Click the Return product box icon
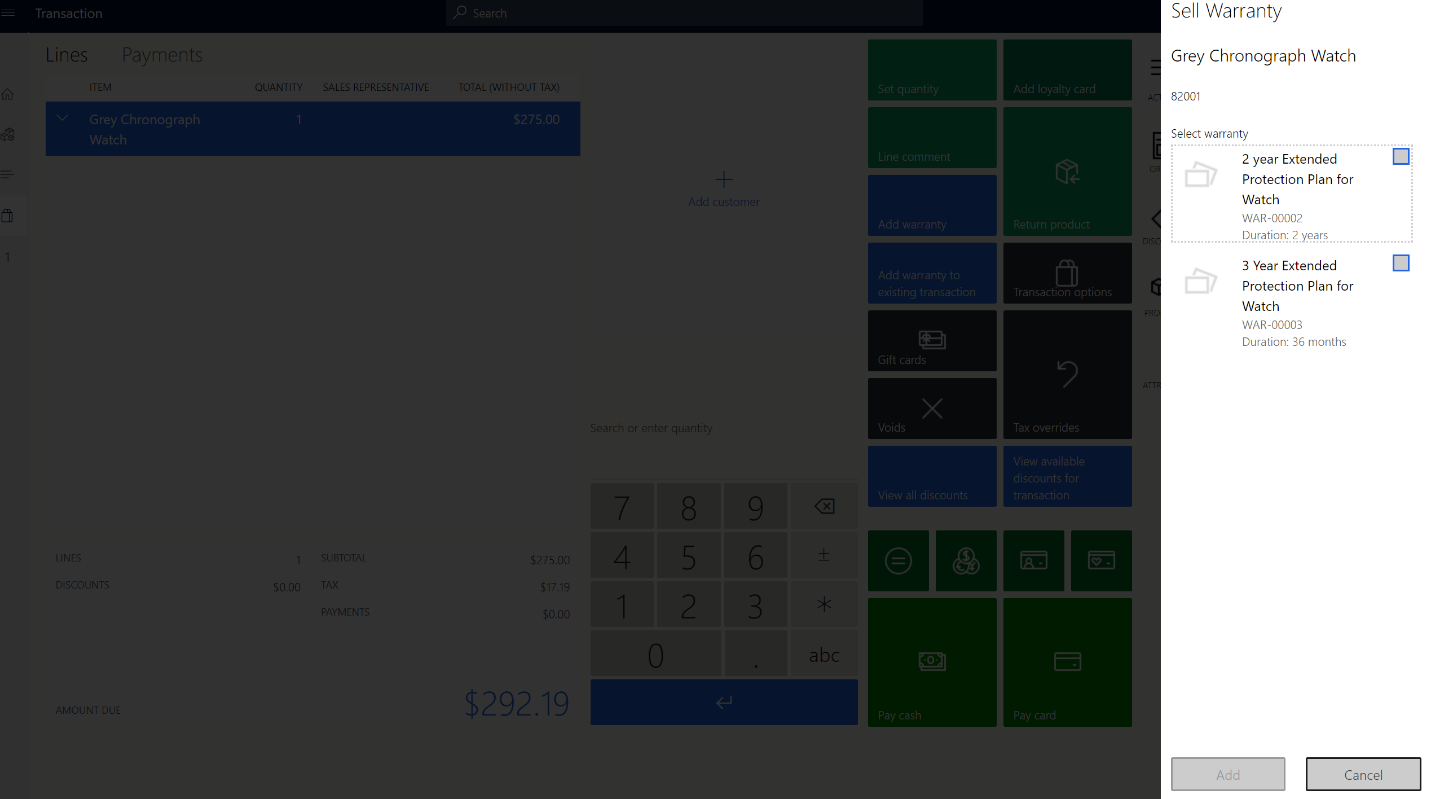Screen dimensions: 1431x799 click(1067, 172)
